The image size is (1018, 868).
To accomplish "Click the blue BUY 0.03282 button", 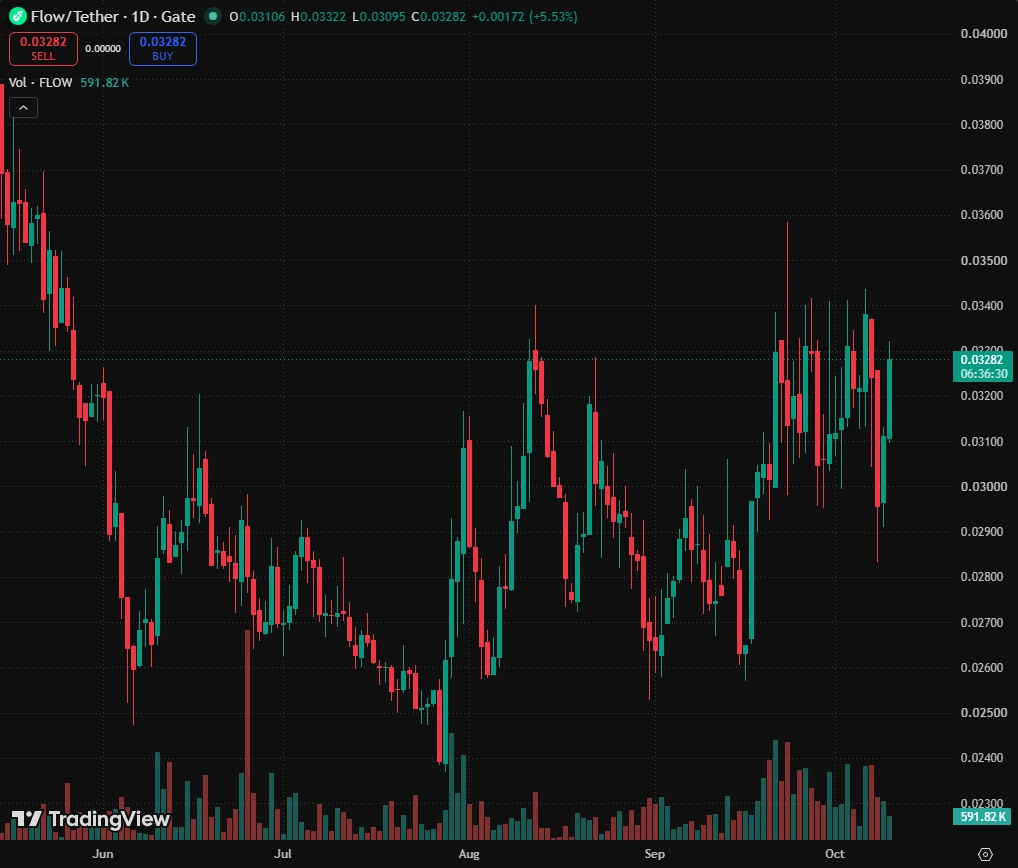I will (x=163, y=49).
